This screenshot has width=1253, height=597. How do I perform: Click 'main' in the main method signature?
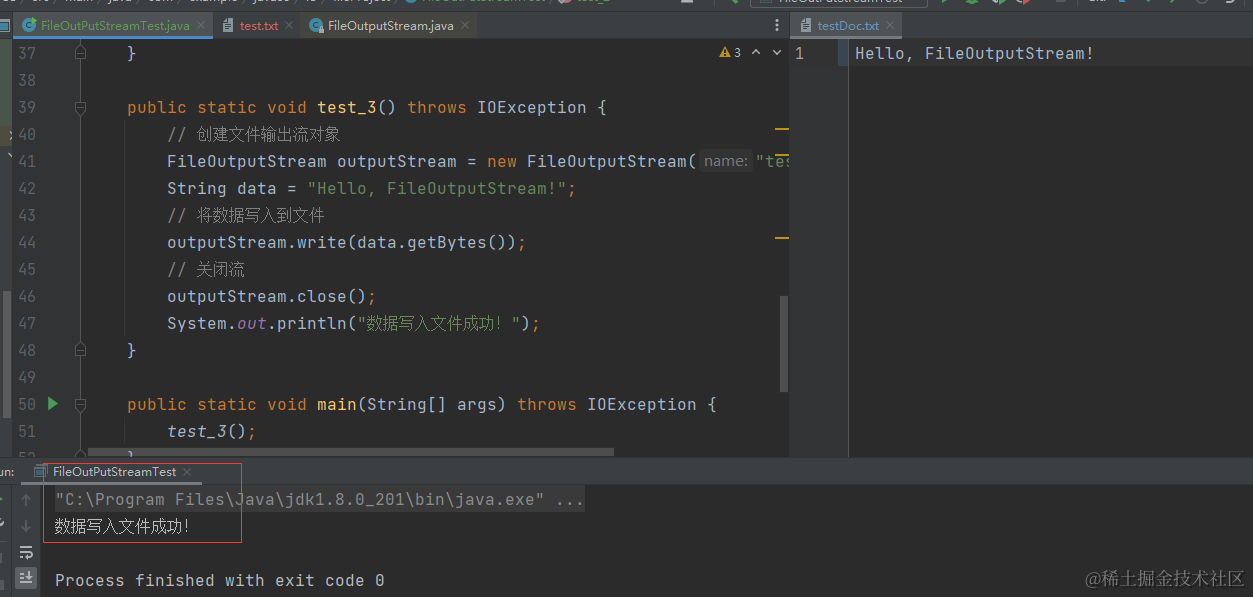click(x=336, y=404)
